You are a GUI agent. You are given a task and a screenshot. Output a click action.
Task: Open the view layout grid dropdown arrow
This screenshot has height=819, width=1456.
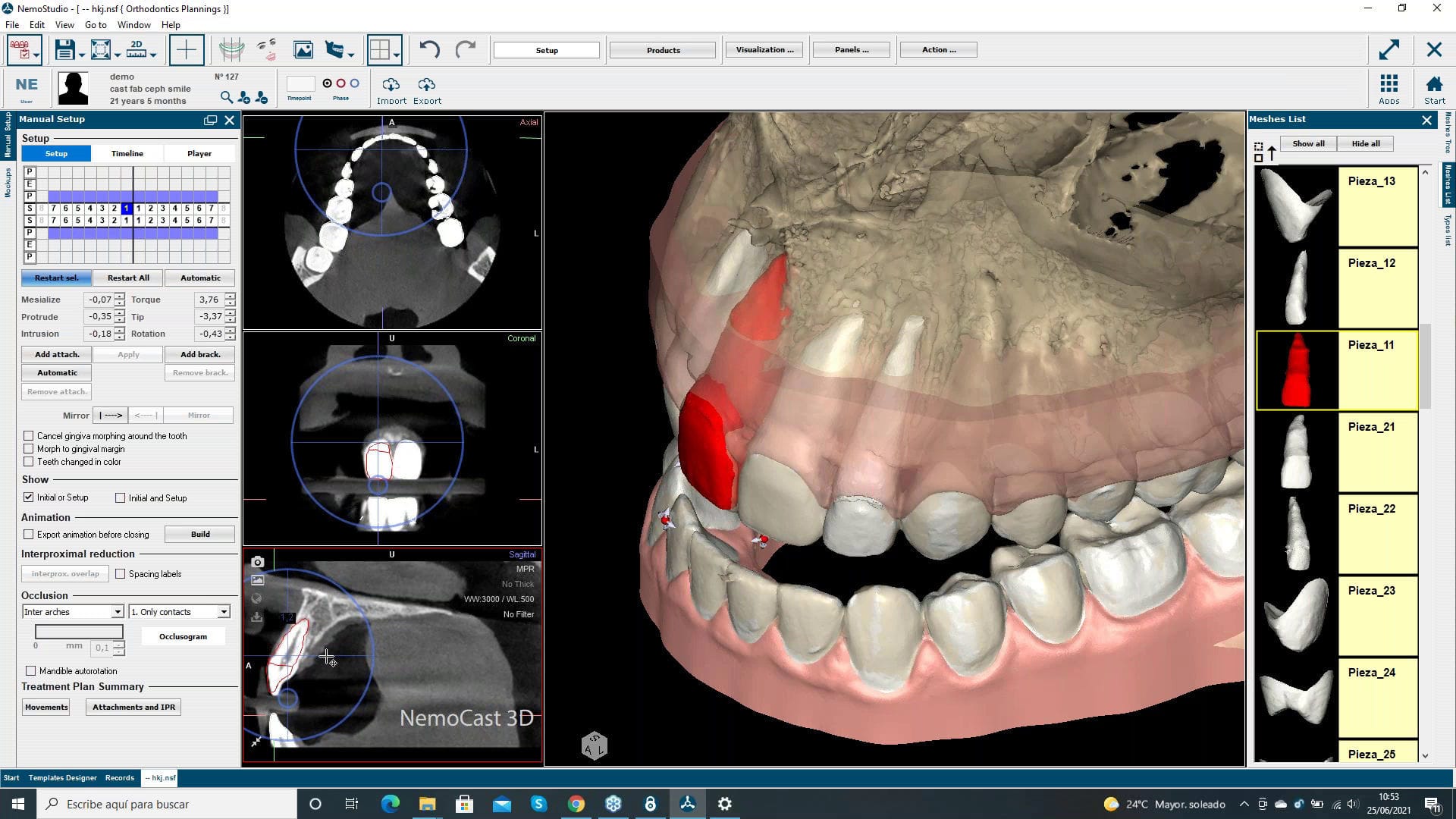point(397,54)
